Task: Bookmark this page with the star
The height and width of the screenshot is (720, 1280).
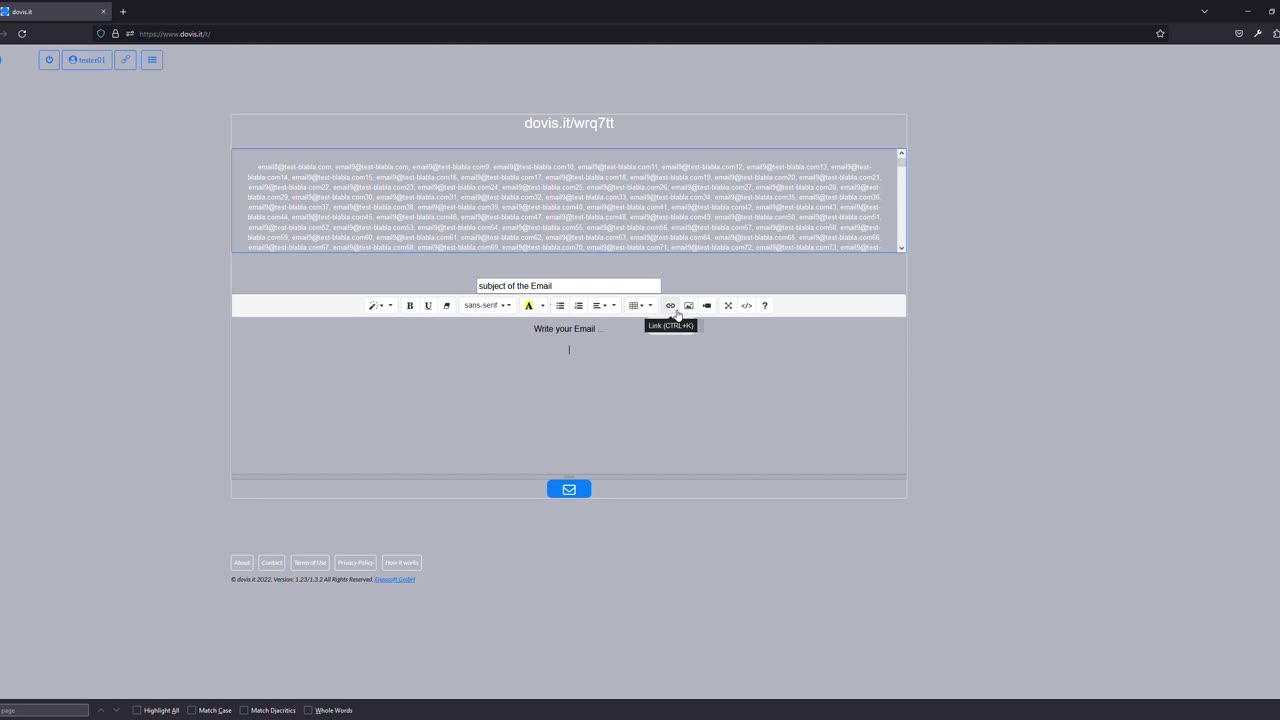Action: point(1160,34)
